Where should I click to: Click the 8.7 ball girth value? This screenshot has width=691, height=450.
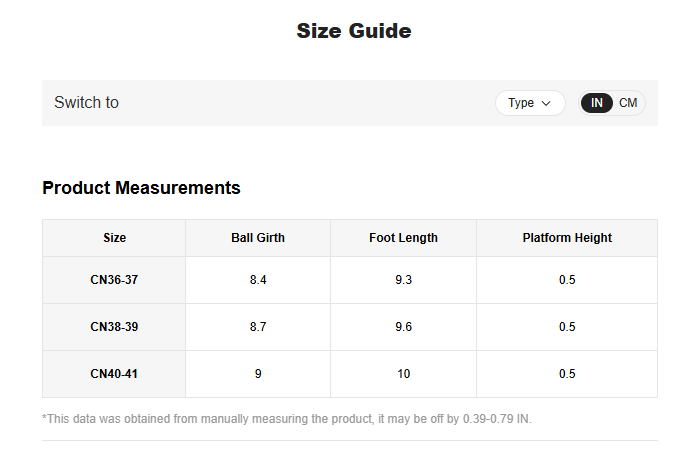click(x=258, y=327)
